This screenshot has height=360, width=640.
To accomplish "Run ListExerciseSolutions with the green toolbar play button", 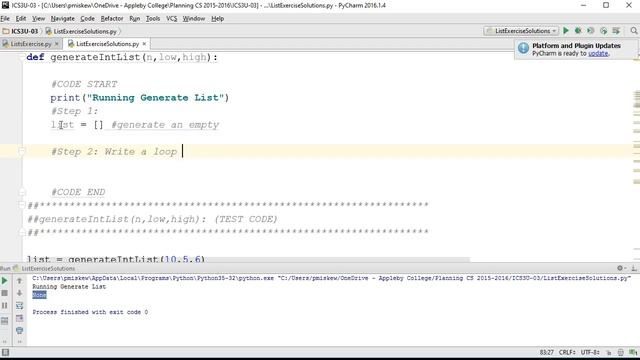I will click(x=566, y=31).
